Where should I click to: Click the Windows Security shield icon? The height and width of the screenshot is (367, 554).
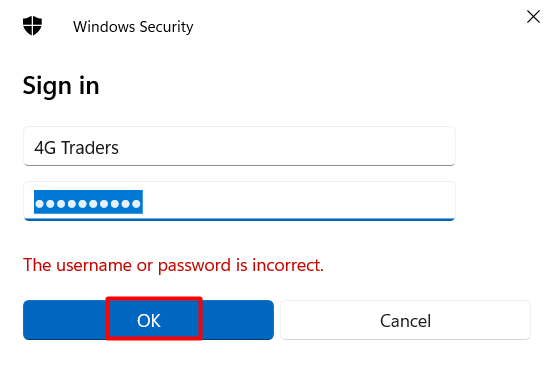click(x=32, y=26)
